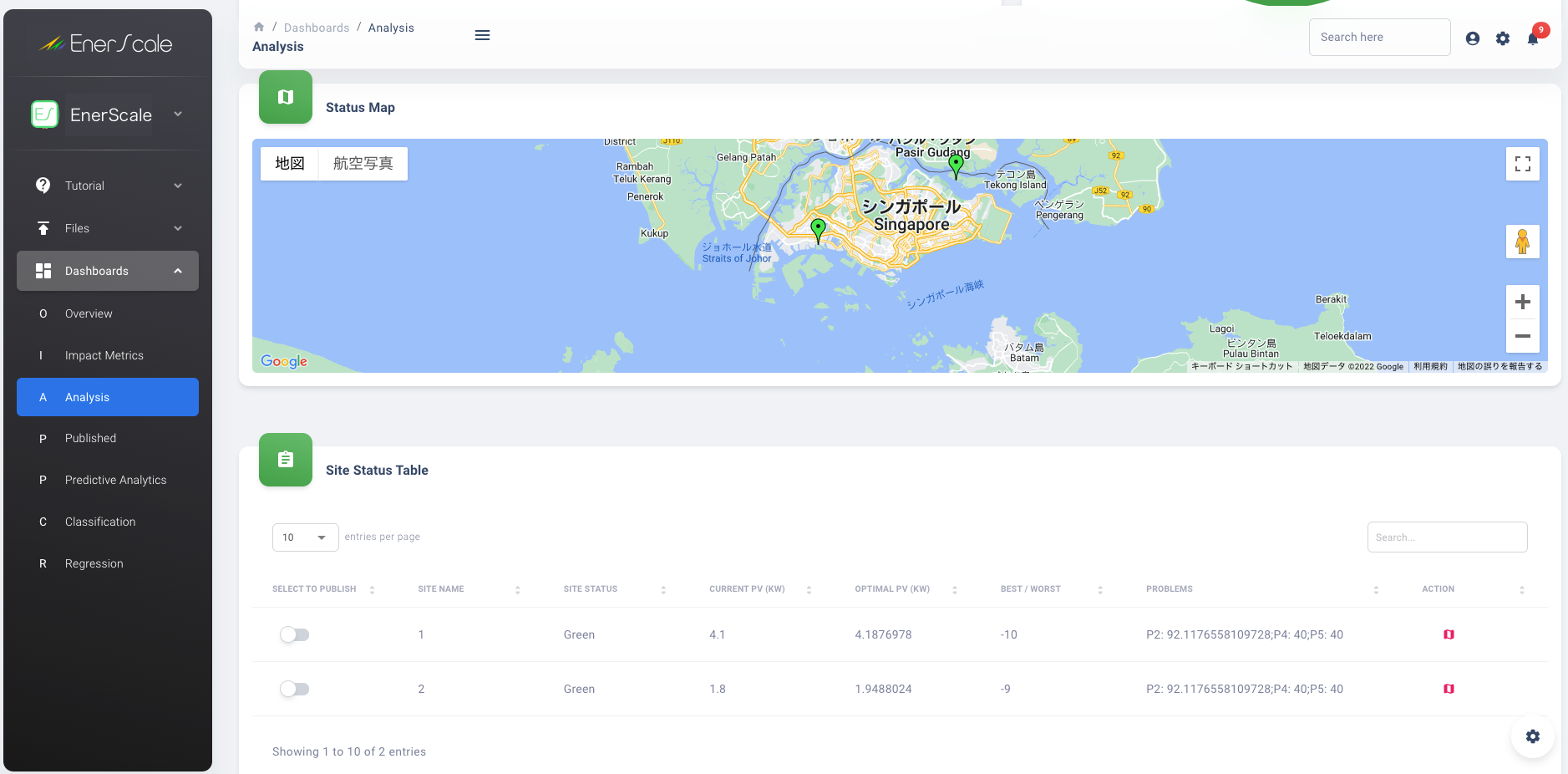Click the red map action icon for site 2
Viewport: 1568px width, 774px height.
tap(1449, 689)
